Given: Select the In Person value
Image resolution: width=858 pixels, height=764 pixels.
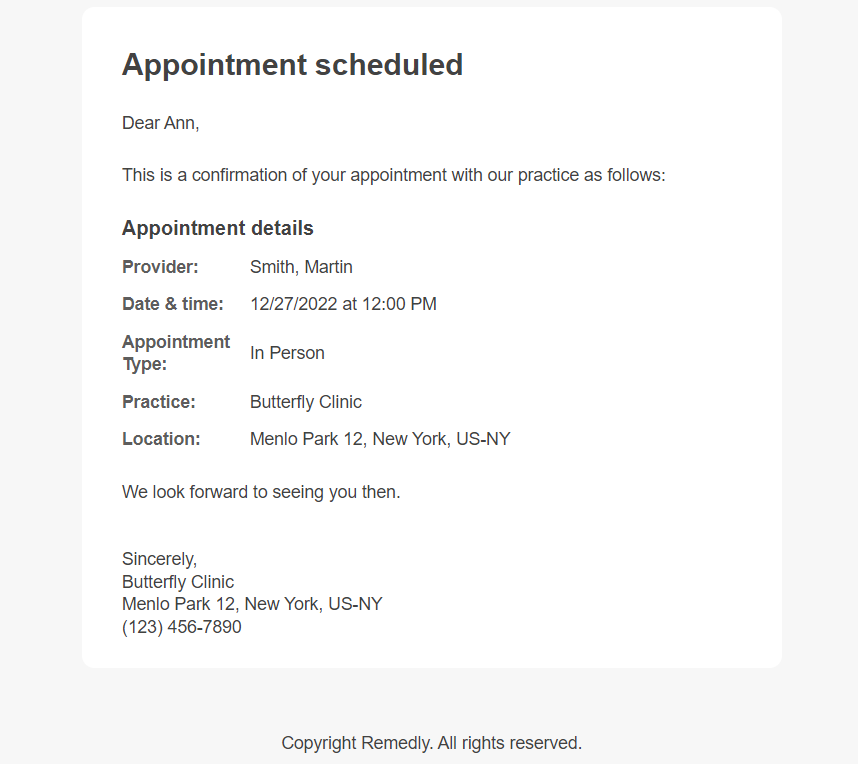Looking at the screenshot, I should coord(287,353).
